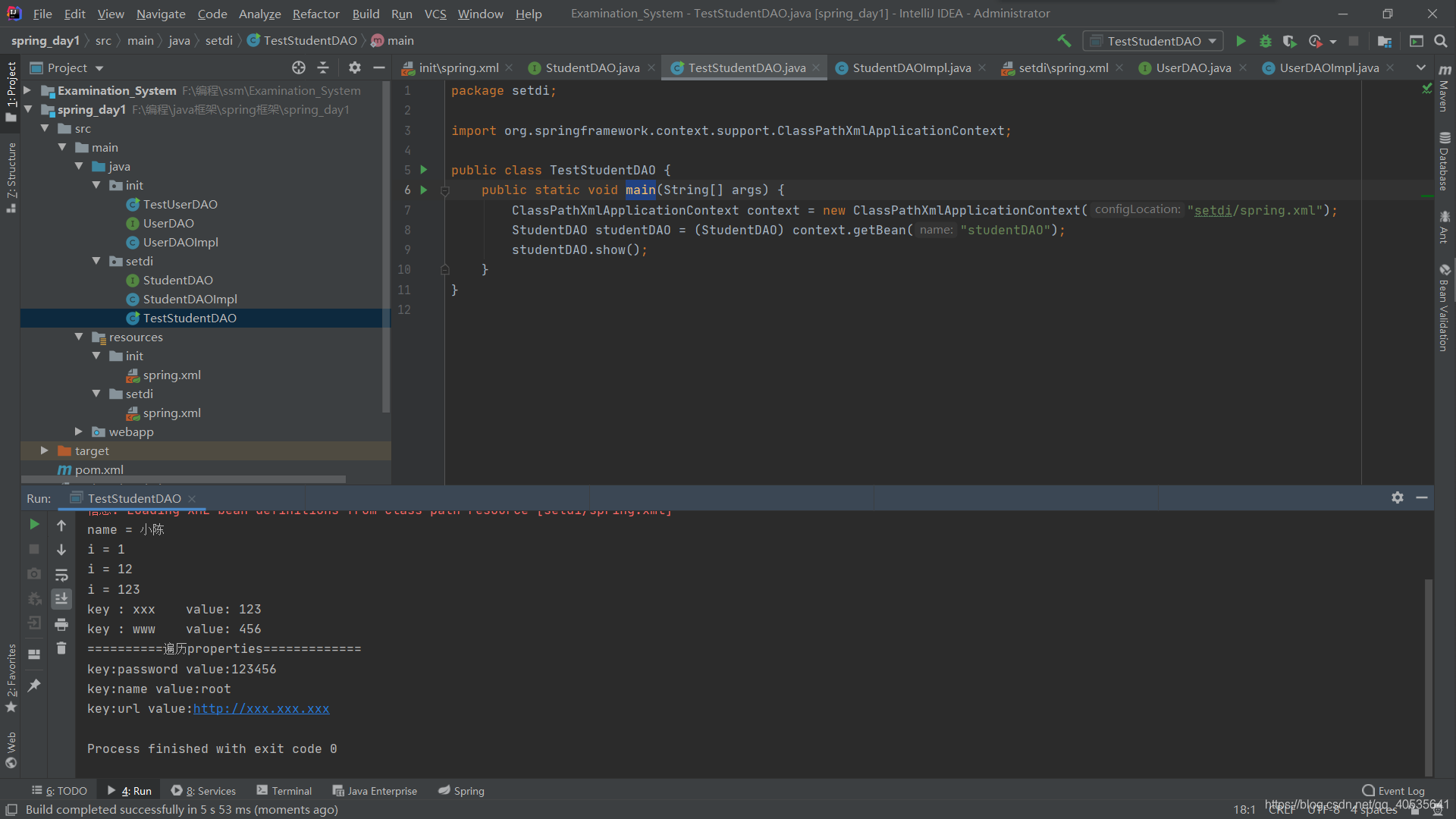
Task: Open Project panel settings gear
Action: 354,67
